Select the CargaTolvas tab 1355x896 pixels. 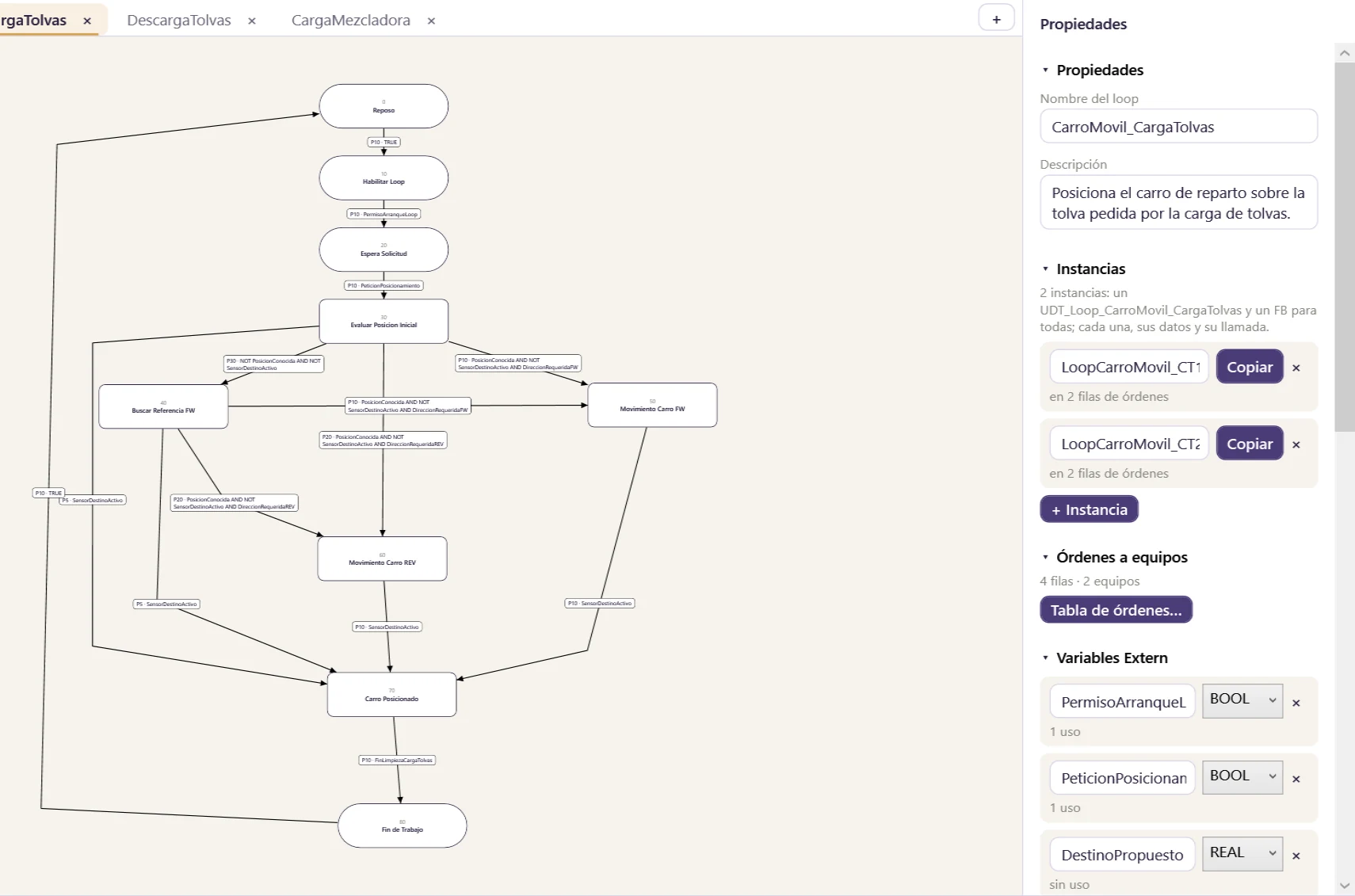pos(33,21)
